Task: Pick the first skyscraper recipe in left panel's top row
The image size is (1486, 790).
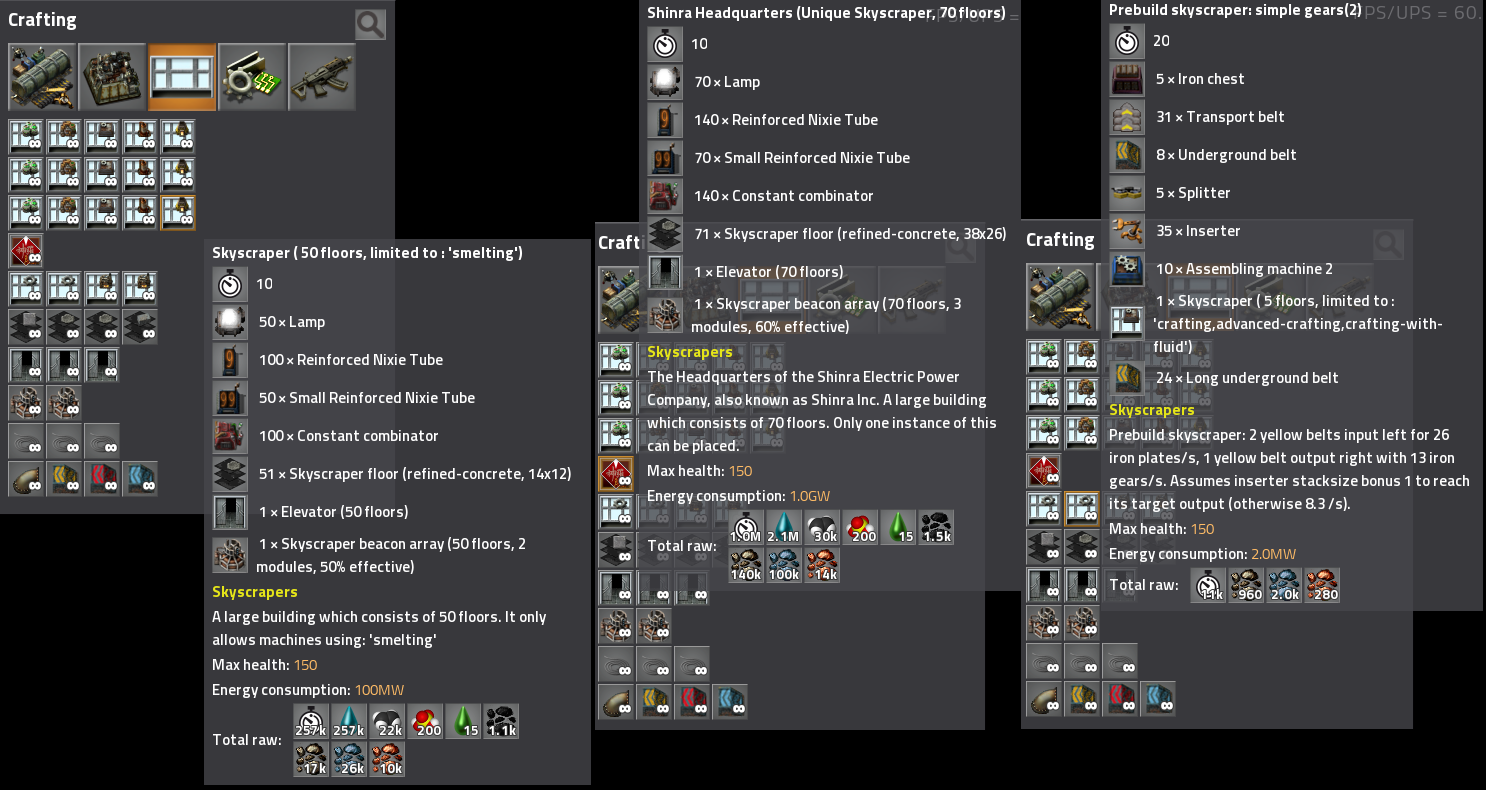Action: pos(26,137)
